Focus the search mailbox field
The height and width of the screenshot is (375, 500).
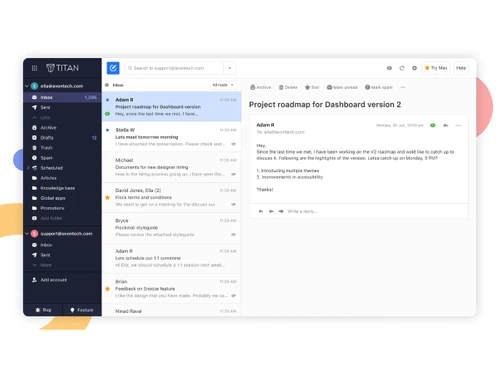173,68
